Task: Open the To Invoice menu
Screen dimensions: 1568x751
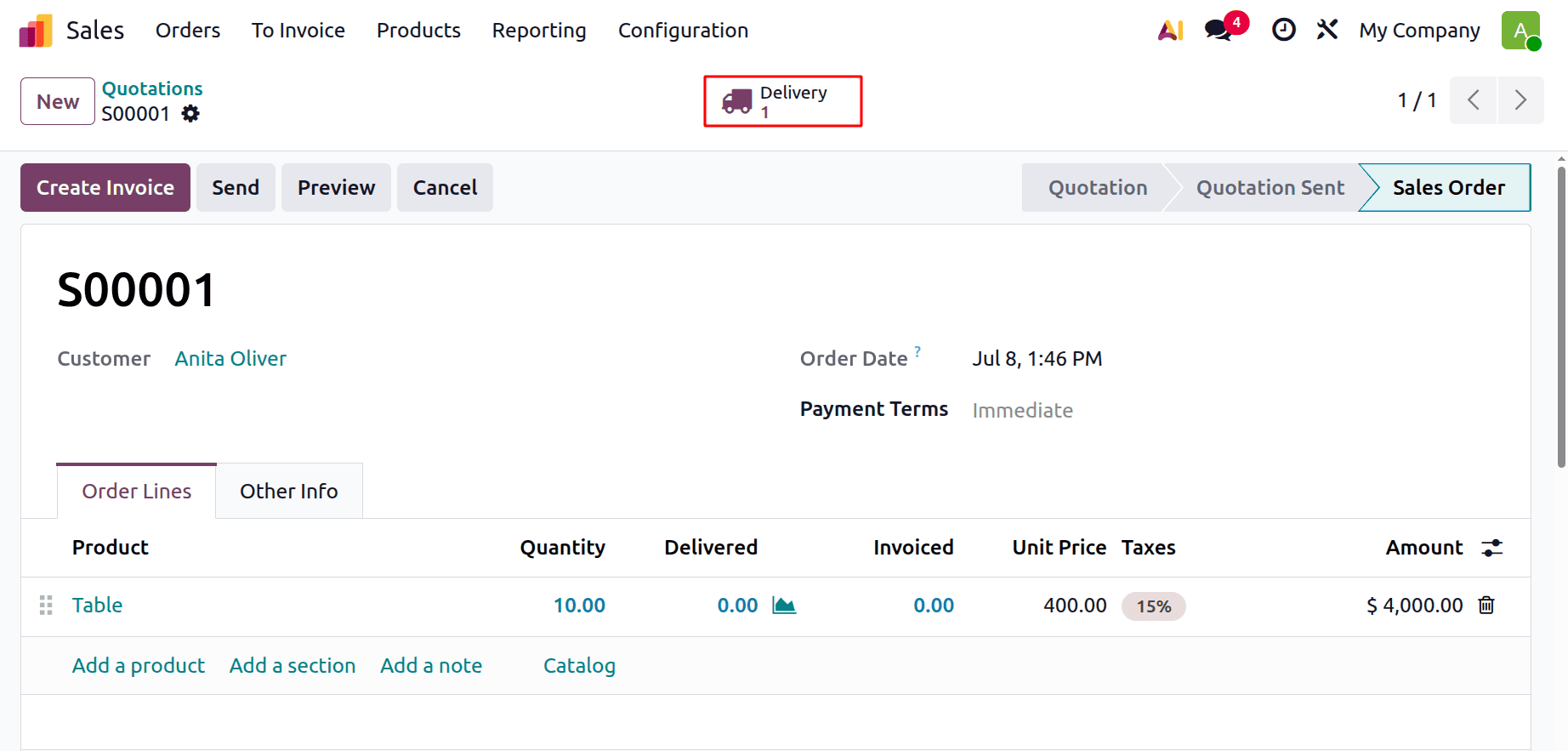Action: pos(298,31)
